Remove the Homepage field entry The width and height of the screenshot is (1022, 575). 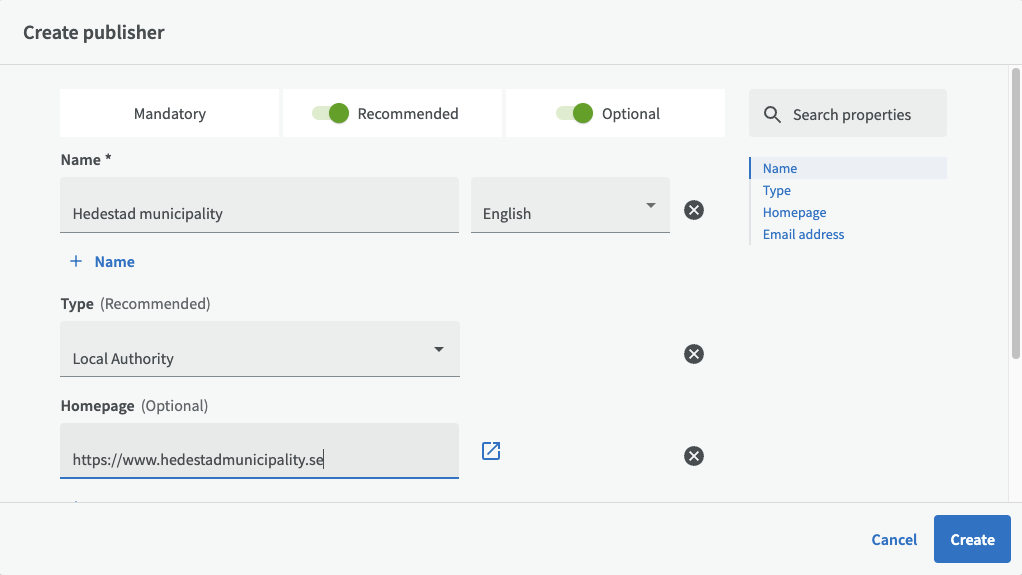(x=693, y=456)
